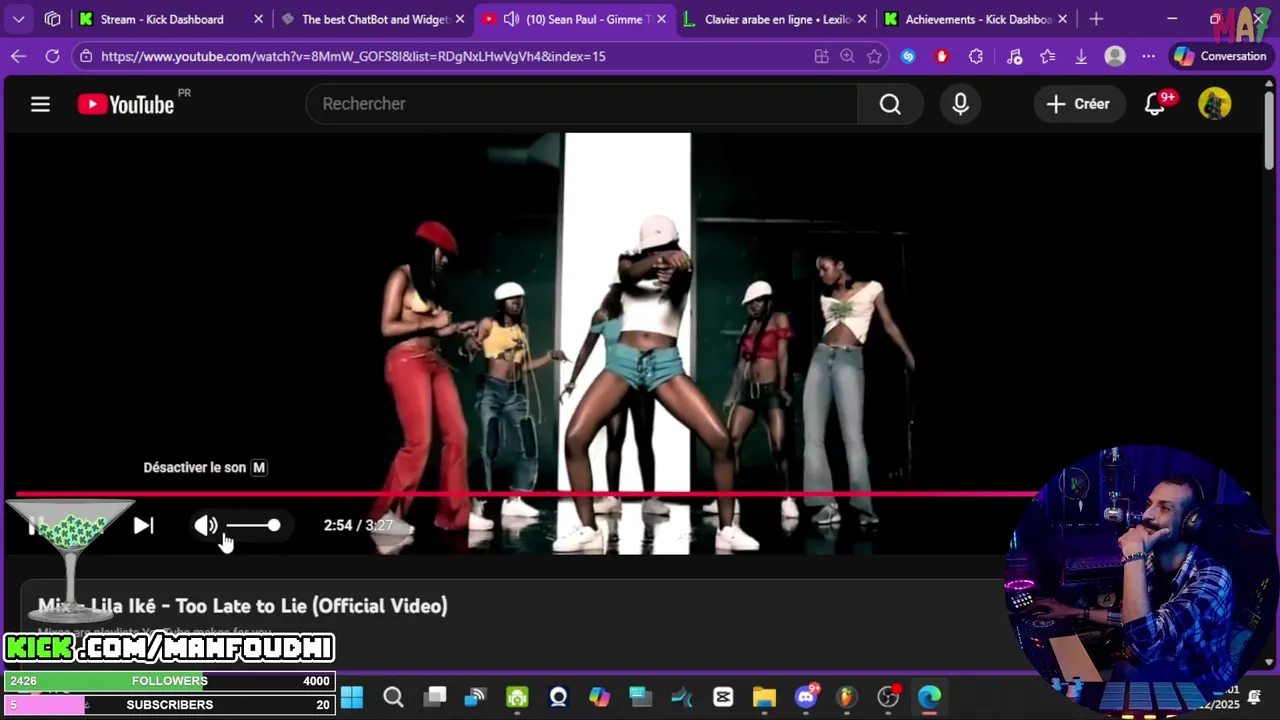The width and height of the screenshot is (1280, 720).
Task: Open the YouTube hamburger guide menu
Action: (x=40, y=104)
